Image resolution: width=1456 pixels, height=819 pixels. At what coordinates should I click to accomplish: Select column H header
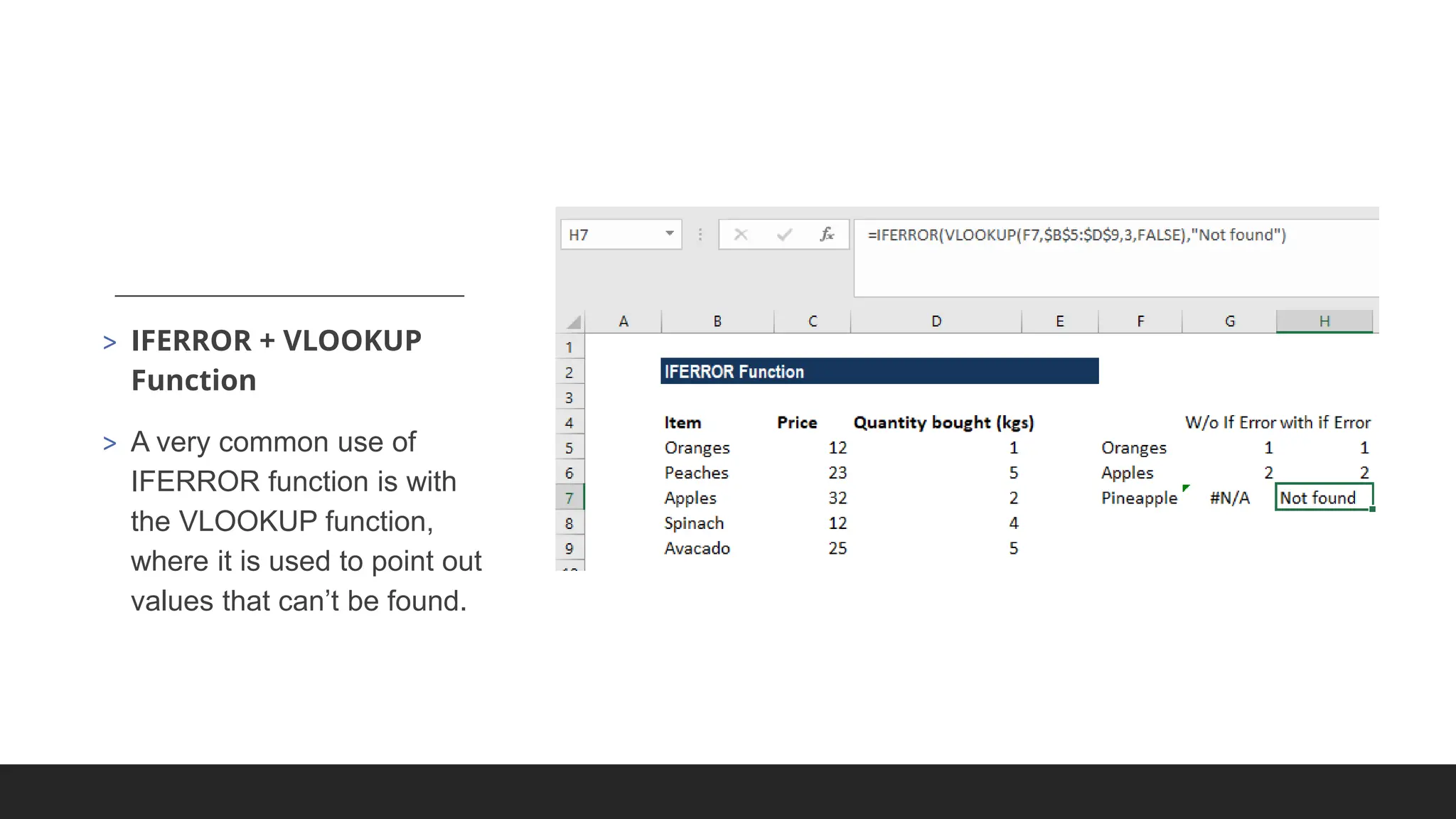[1324, 321]
